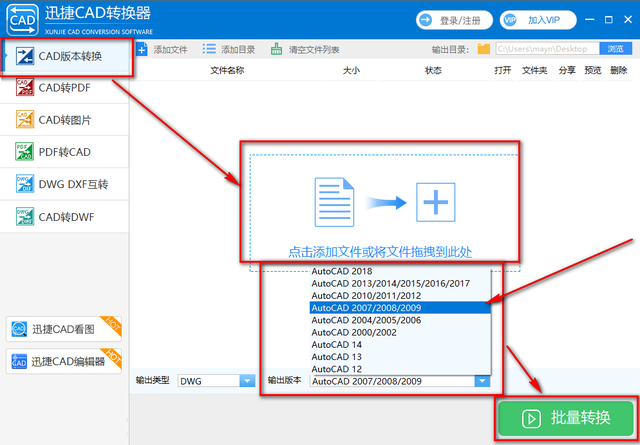Open the DWG DXF互转 sidebar item

[x=64, y=184]
